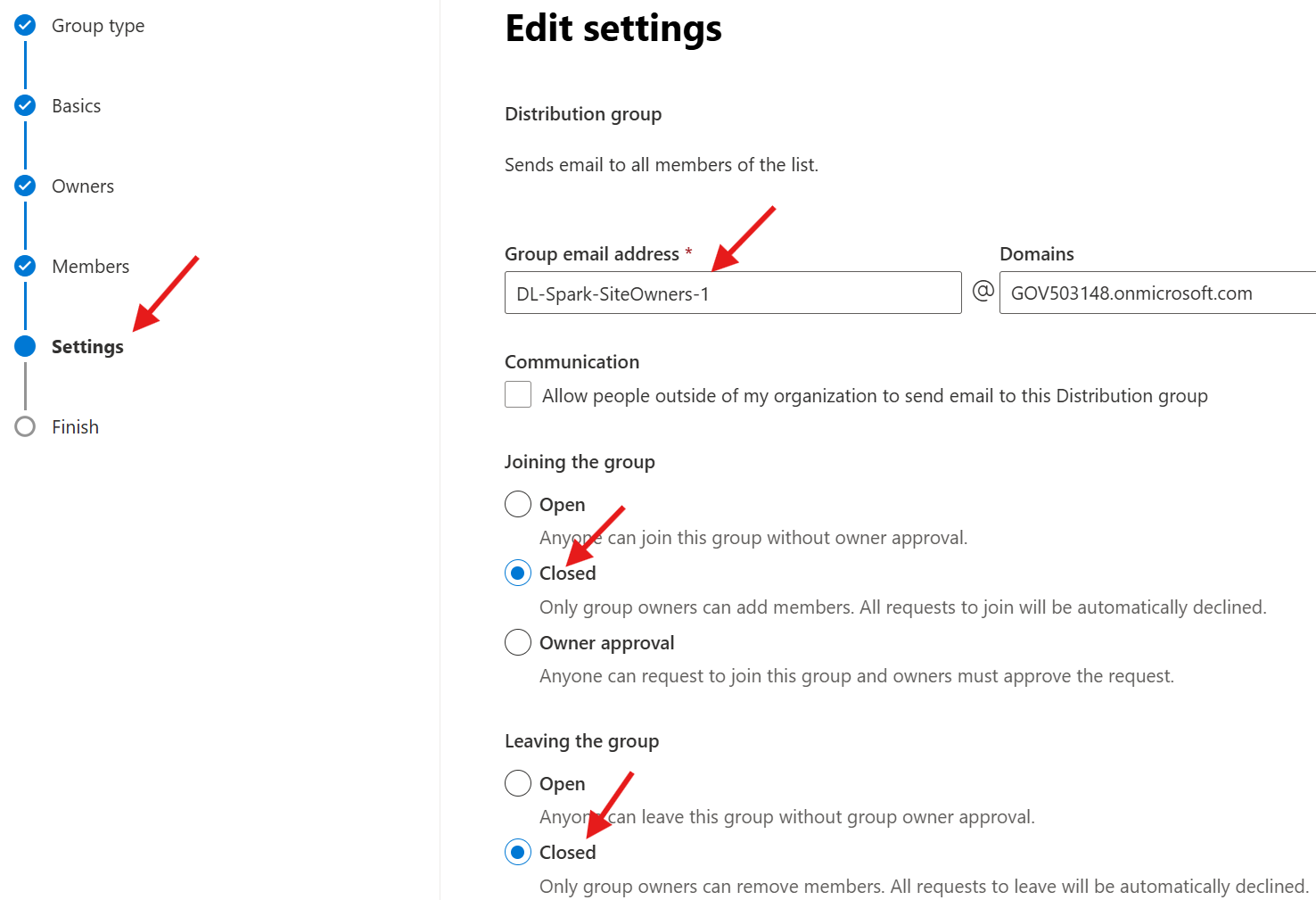Click the Owners step checkmark icon
This screenshot has width=1316, height=900.
(x=25, y=186)
